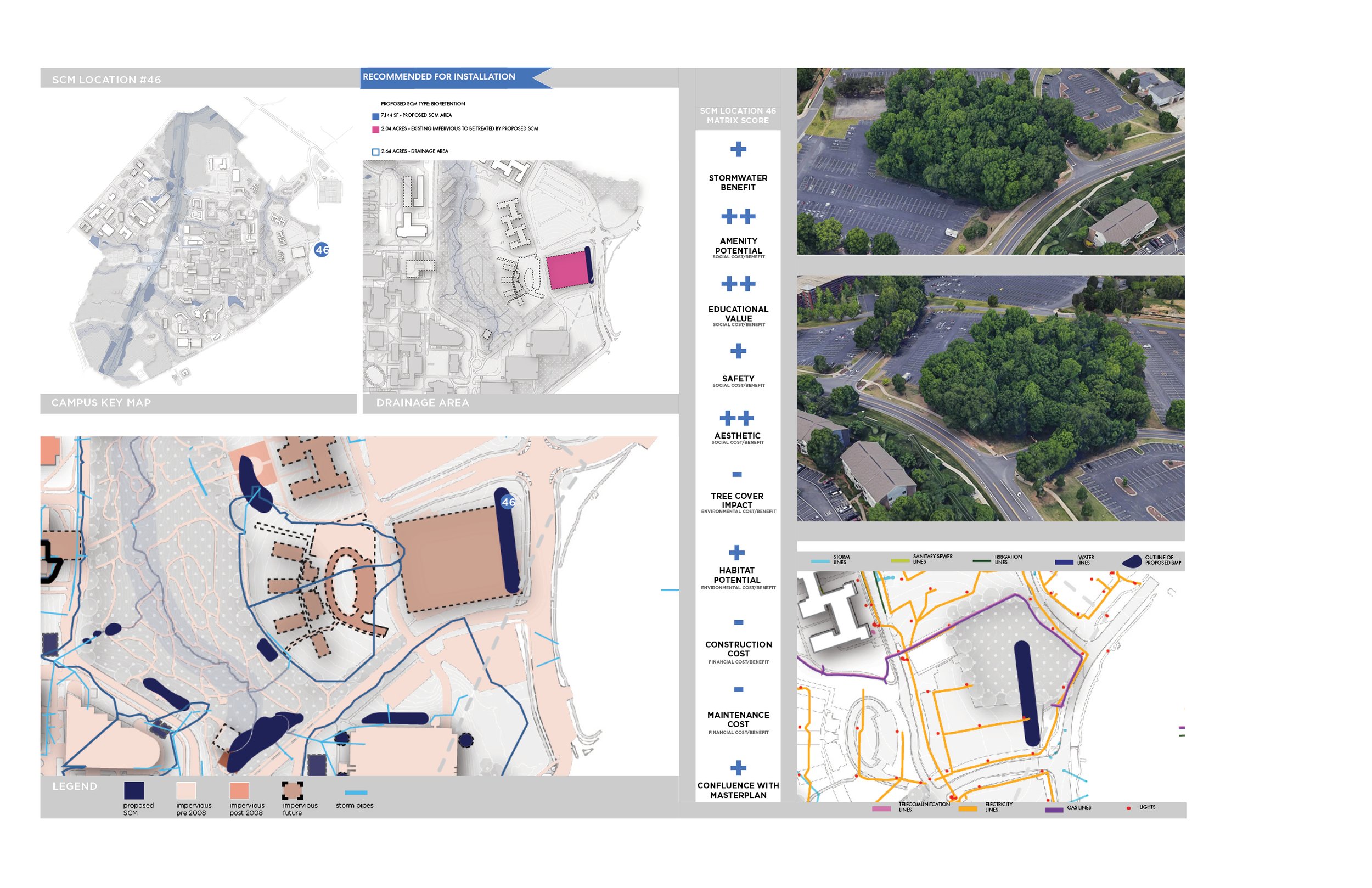Click the Safety plus icon
Screen dimensions: 1372x888
738,351
